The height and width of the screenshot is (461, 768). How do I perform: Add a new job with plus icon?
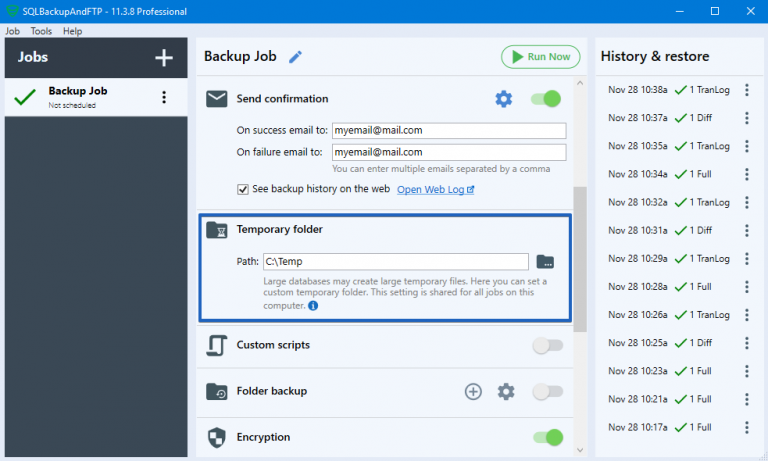pos(164,58)
